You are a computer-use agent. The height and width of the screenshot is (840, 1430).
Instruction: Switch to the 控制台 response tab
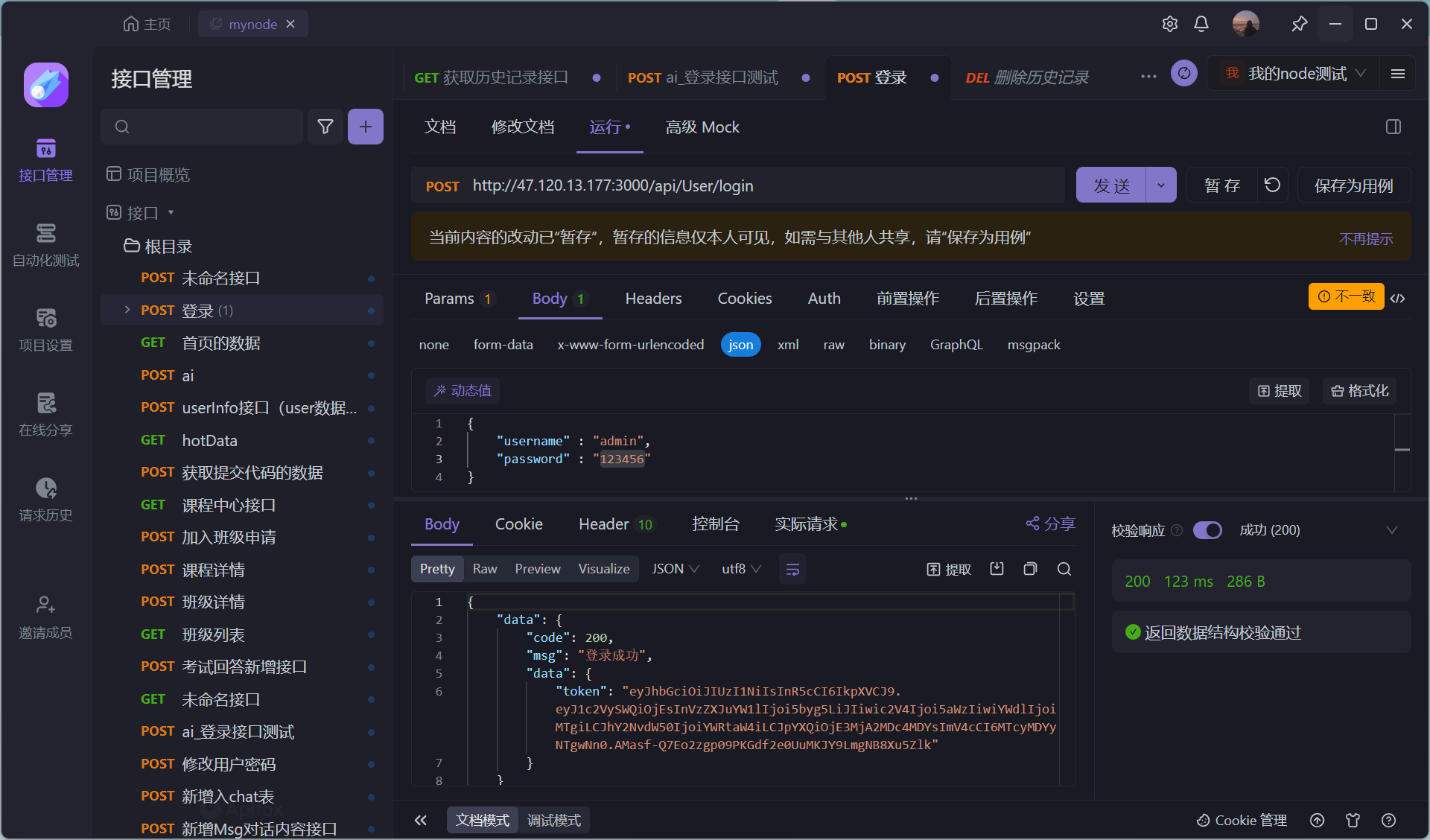715,524
